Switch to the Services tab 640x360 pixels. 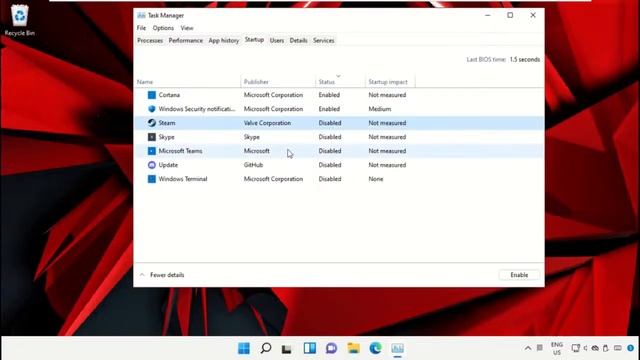coord(324,40)
